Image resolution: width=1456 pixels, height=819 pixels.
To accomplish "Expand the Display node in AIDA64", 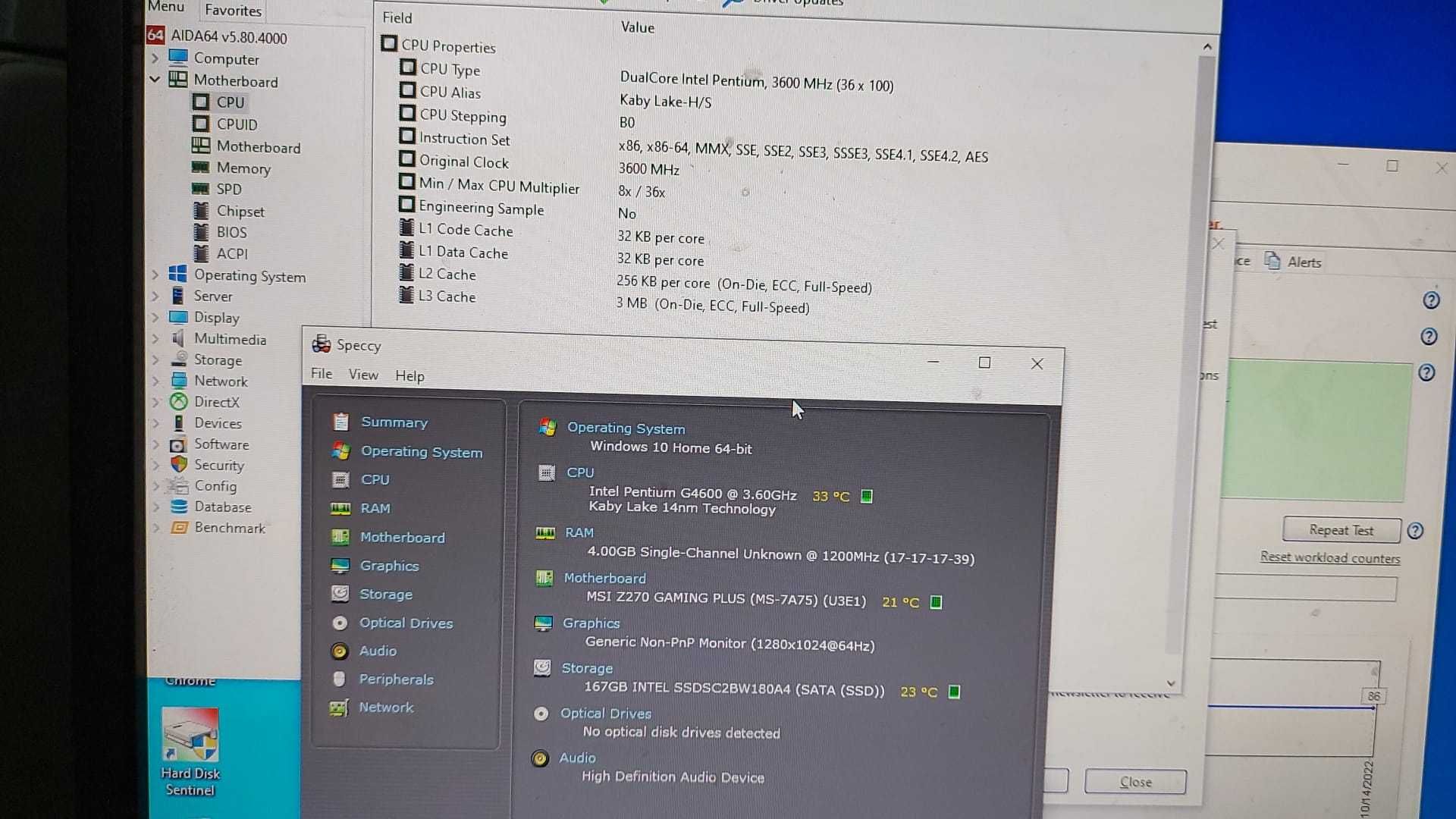I will tap(155, 317).
